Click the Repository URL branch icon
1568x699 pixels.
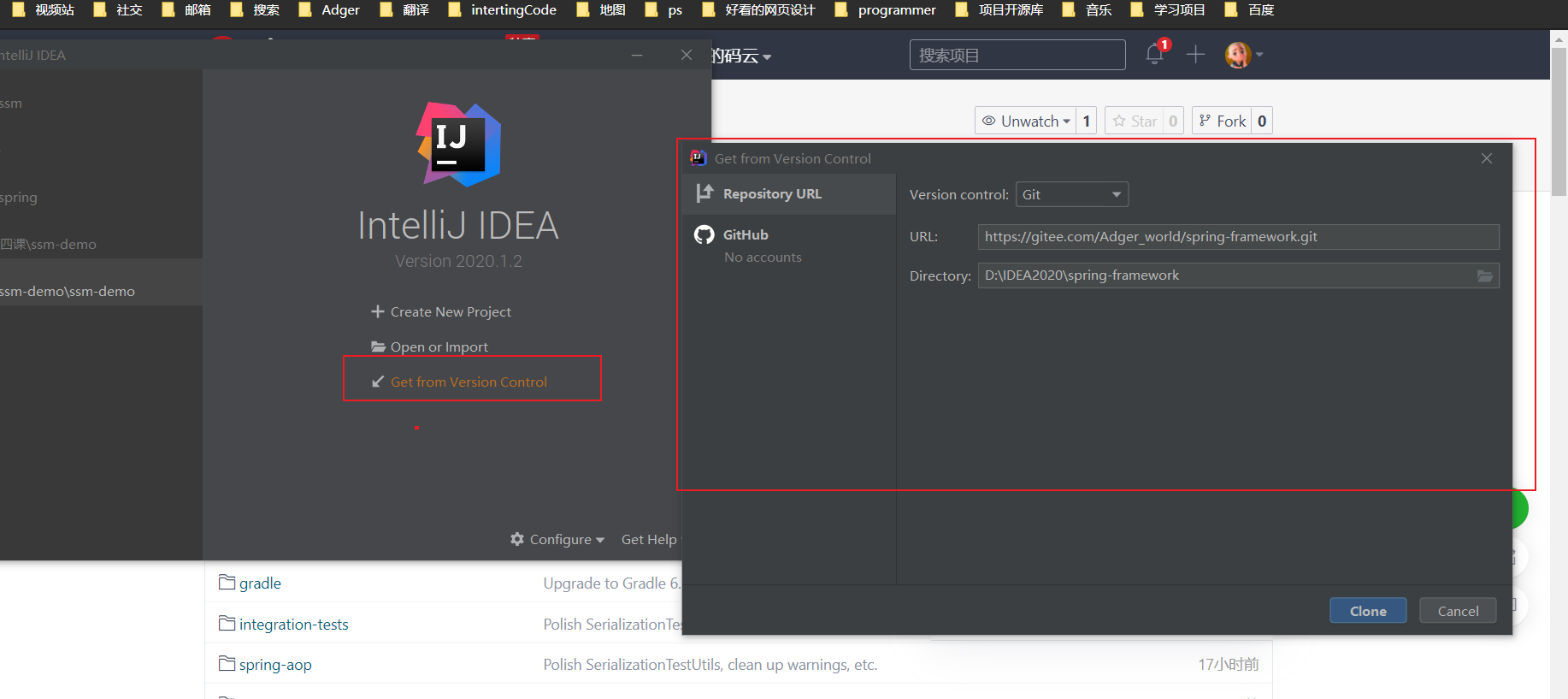tap(704, 193)
